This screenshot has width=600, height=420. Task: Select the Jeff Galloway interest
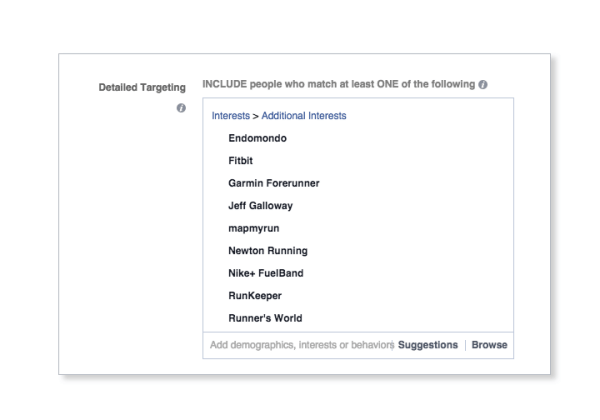(x=260, y=206)
